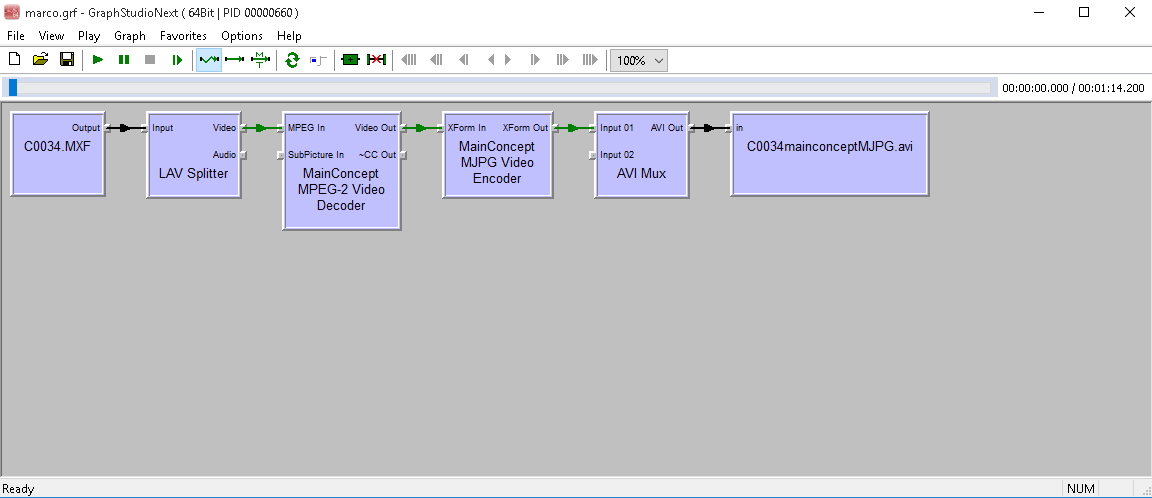
Task: Click the 00:00:00.000 / 00:01:14.200 time display
Action: pyautogui.click(x=1073, y=88)
